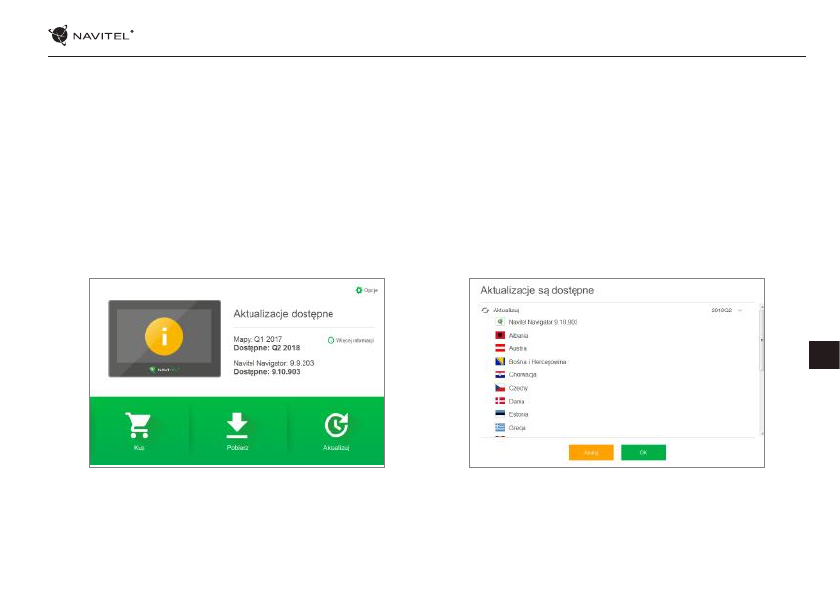
Task: Select the Dania flag icon
Action: pyautogui.click(x=500, y=401)
